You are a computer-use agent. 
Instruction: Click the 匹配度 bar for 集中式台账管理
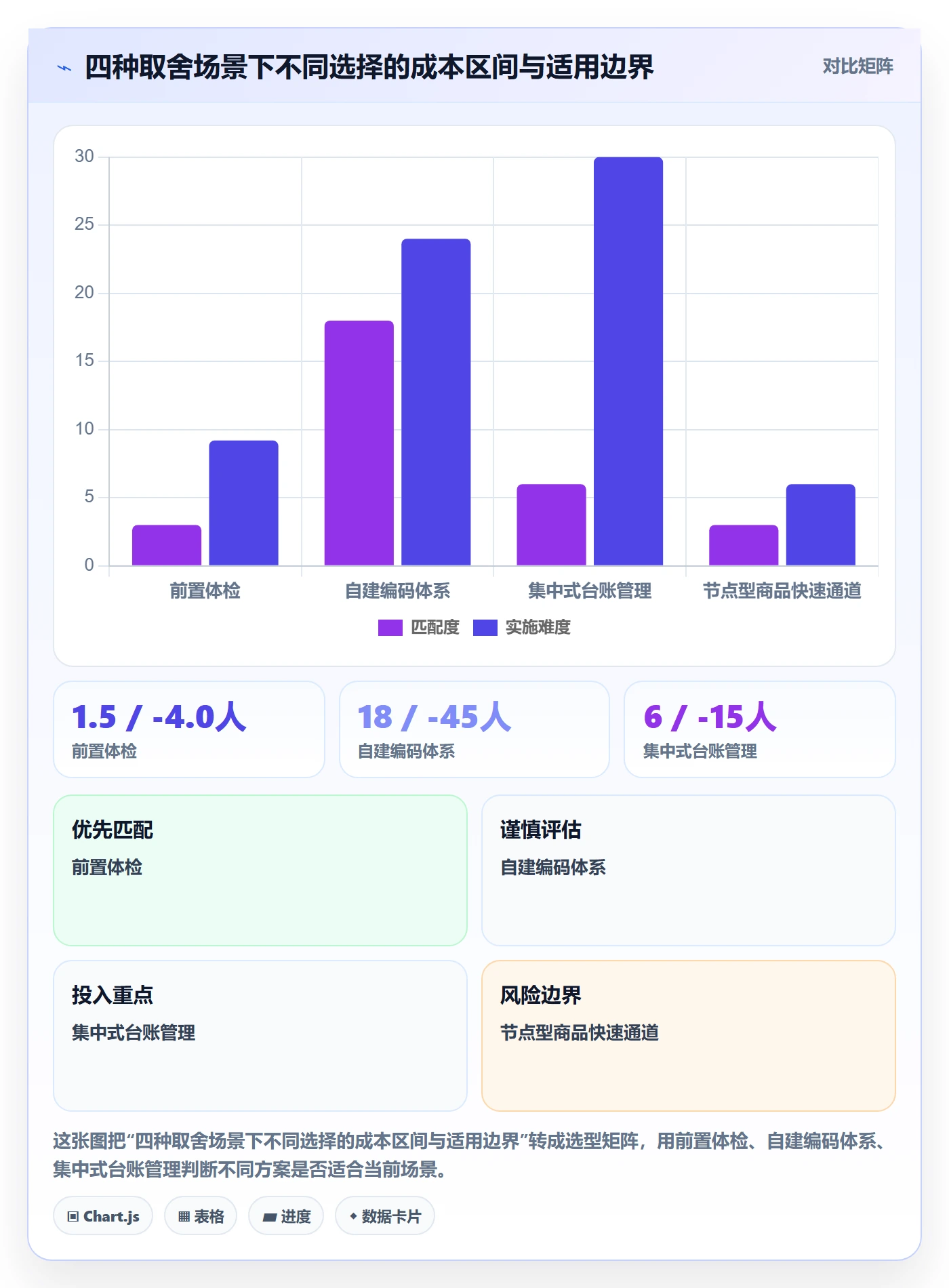point(551,525)
